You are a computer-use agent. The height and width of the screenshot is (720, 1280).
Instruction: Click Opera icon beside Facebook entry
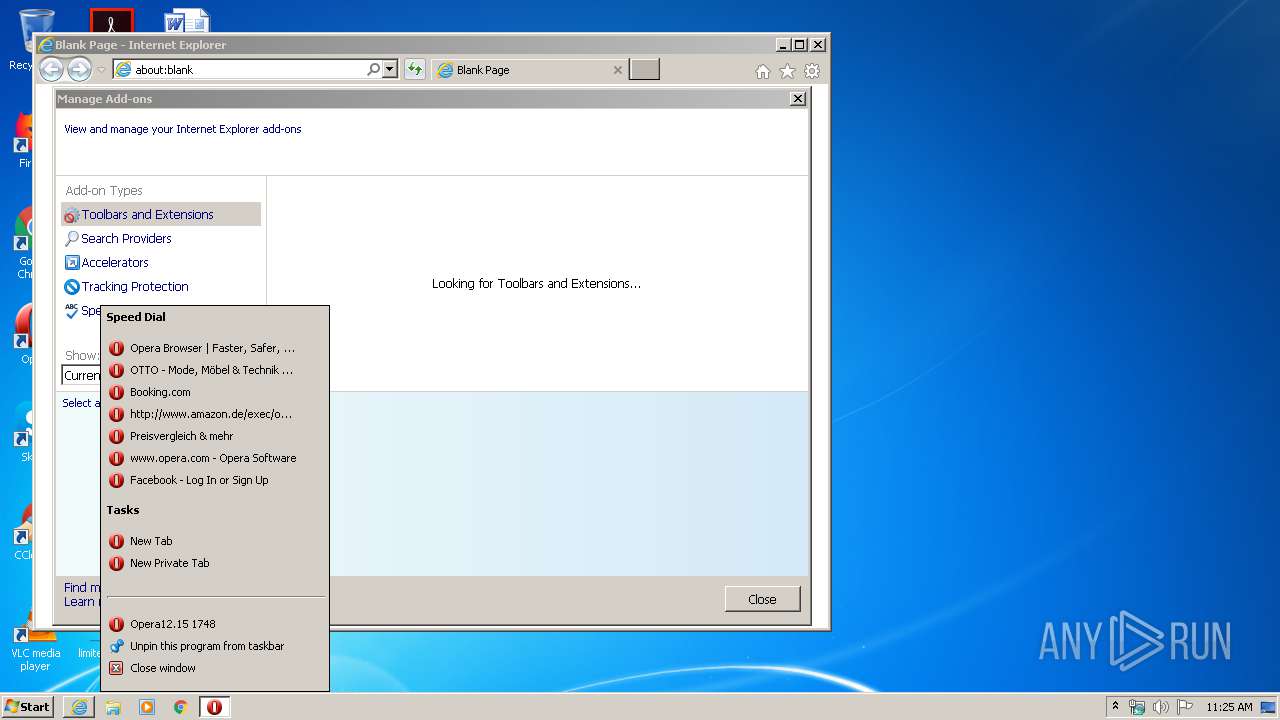coord(116,480)
